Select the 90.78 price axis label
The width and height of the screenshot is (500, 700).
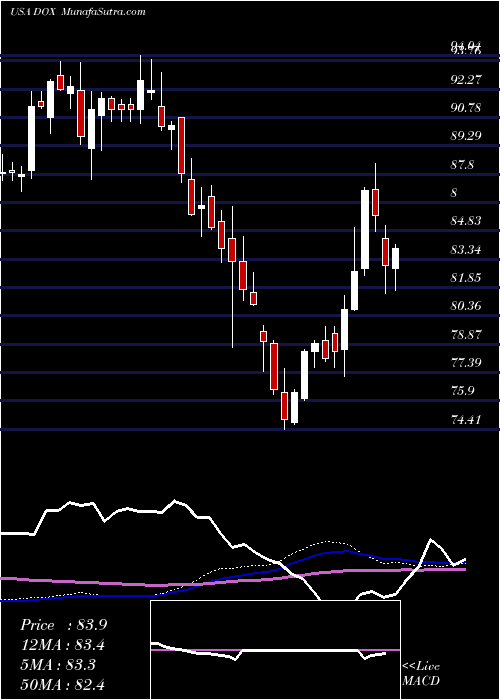pos(466,108)
